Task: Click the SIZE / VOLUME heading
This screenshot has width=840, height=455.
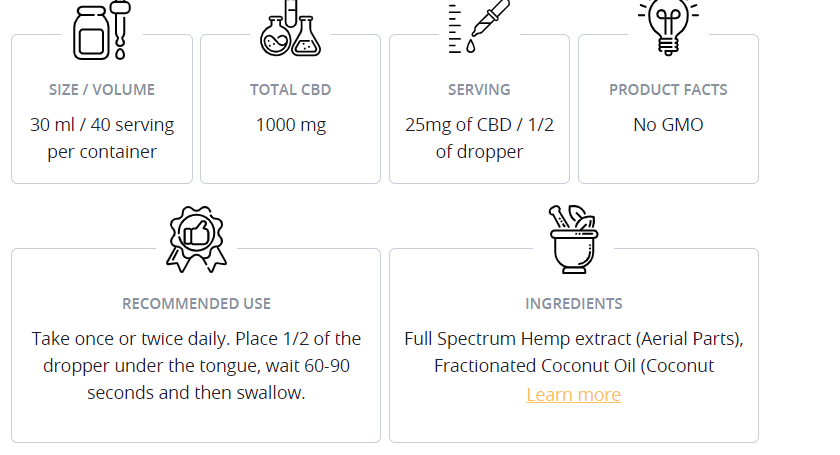Action: [x=102, y=90]
